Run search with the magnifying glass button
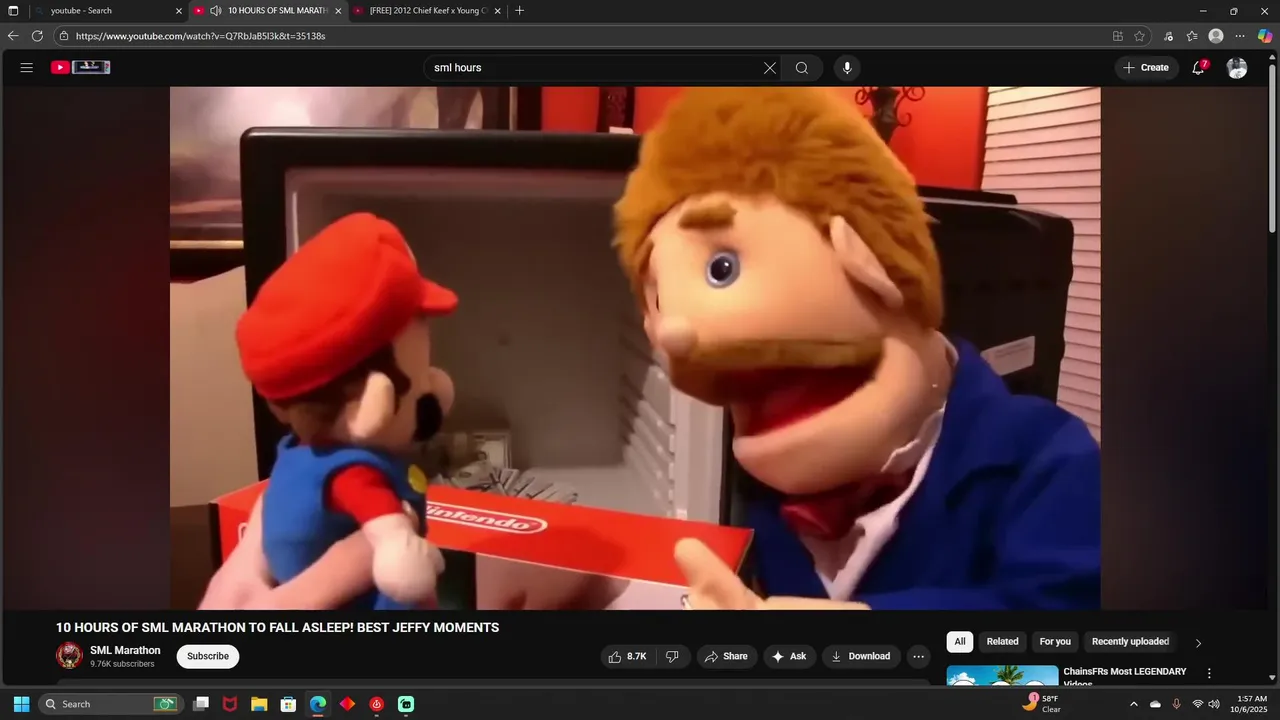1280x720 pixels. coord(802,68)
